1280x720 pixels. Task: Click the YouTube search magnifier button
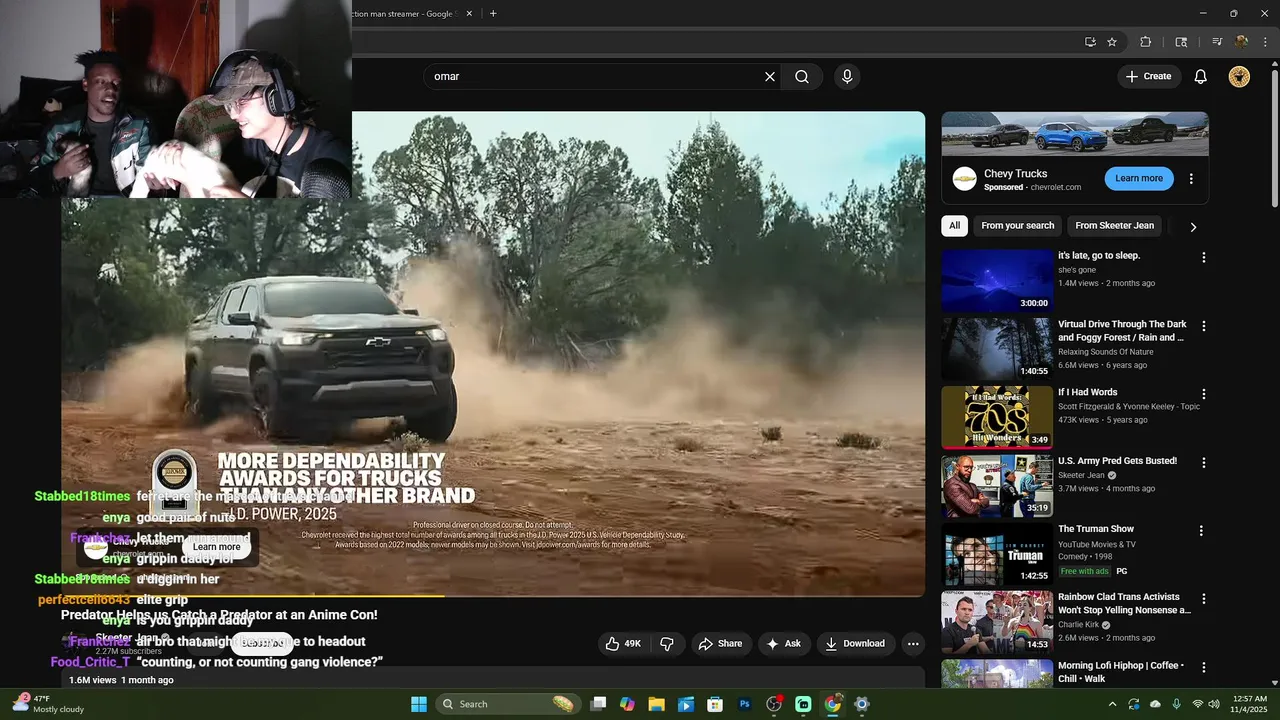coord(802,76)
